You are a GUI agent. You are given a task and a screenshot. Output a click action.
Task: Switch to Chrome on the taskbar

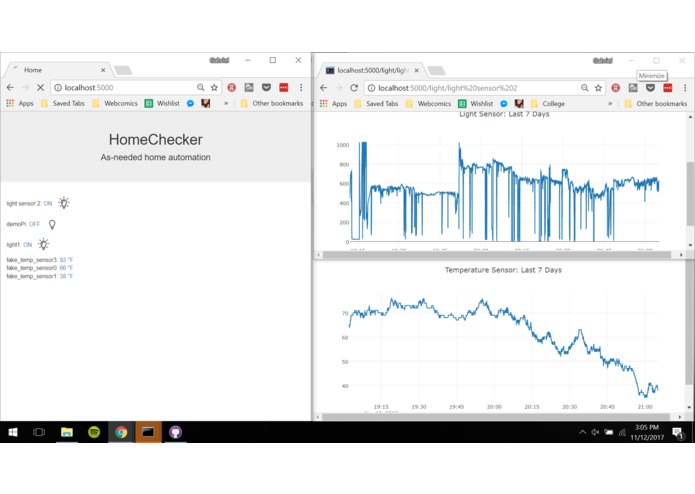click(121, 432)
